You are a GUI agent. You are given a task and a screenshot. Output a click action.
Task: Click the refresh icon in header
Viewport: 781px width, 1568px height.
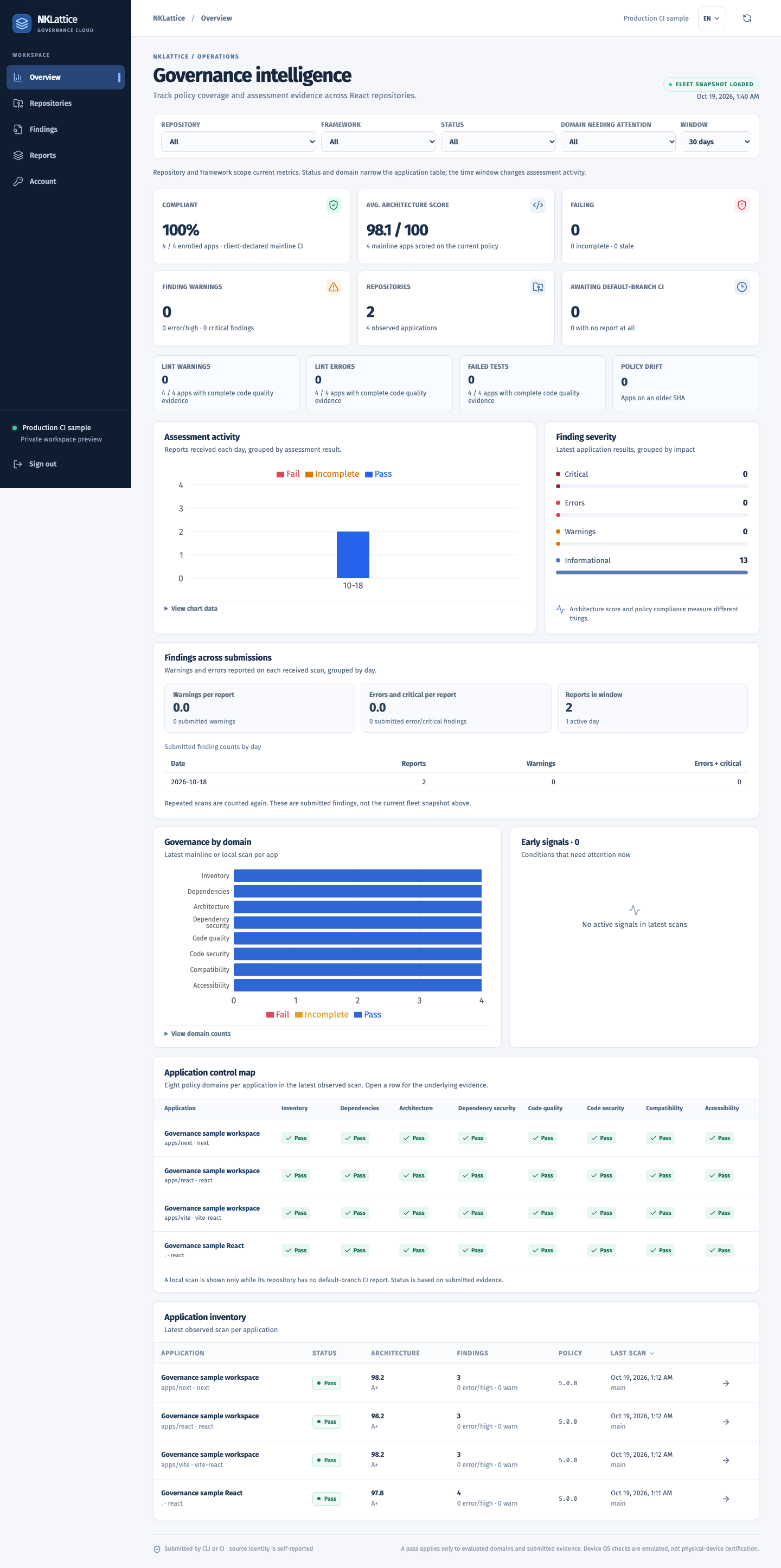click(747, 18)
